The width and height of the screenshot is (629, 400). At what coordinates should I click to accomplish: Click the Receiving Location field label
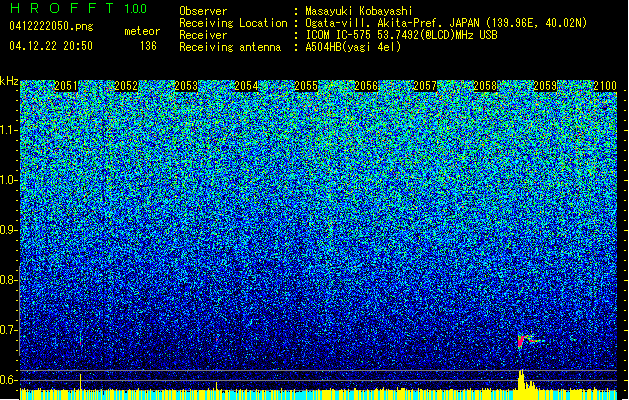click(233, 23)
